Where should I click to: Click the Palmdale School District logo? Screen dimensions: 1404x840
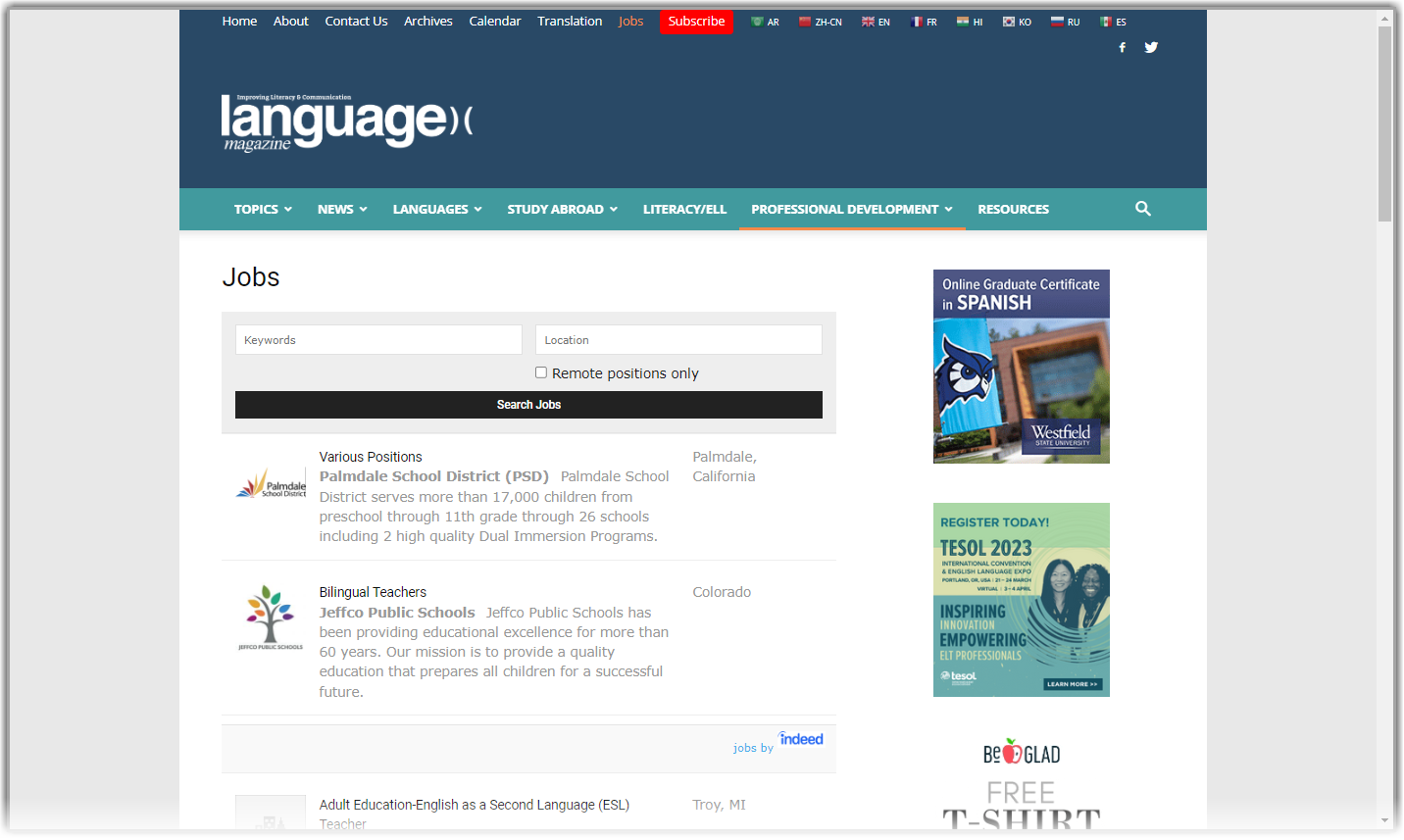point(271,484)
